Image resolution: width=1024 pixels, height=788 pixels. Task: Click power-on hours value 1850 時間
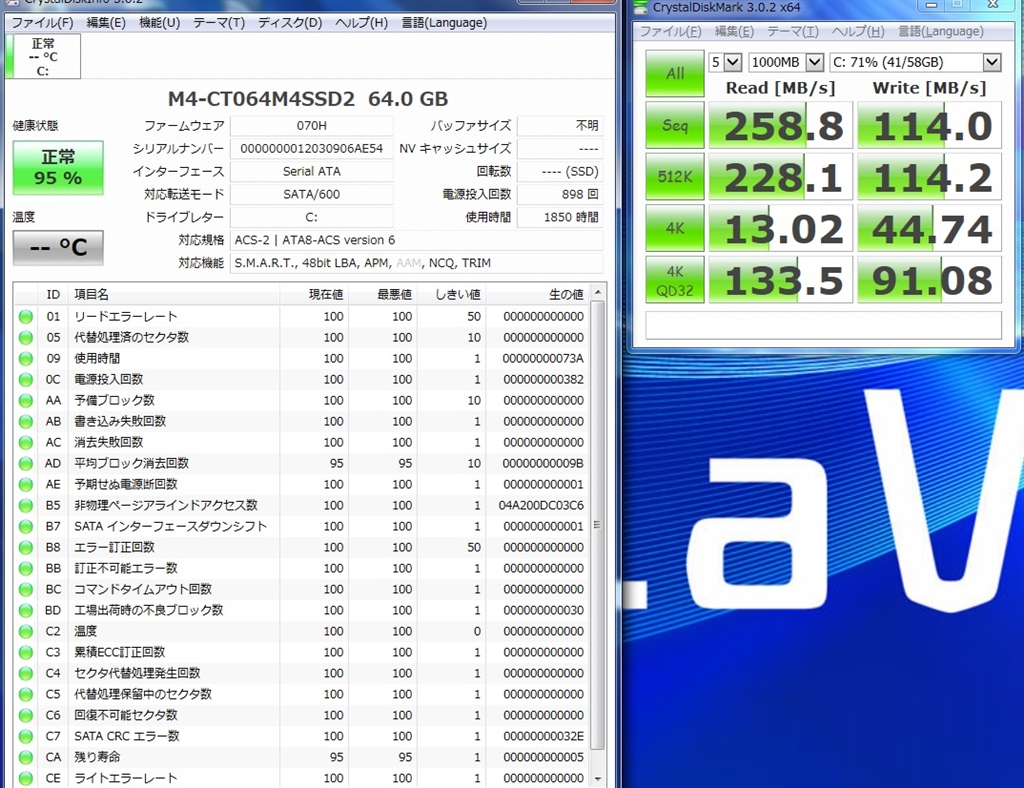[560, 217]
